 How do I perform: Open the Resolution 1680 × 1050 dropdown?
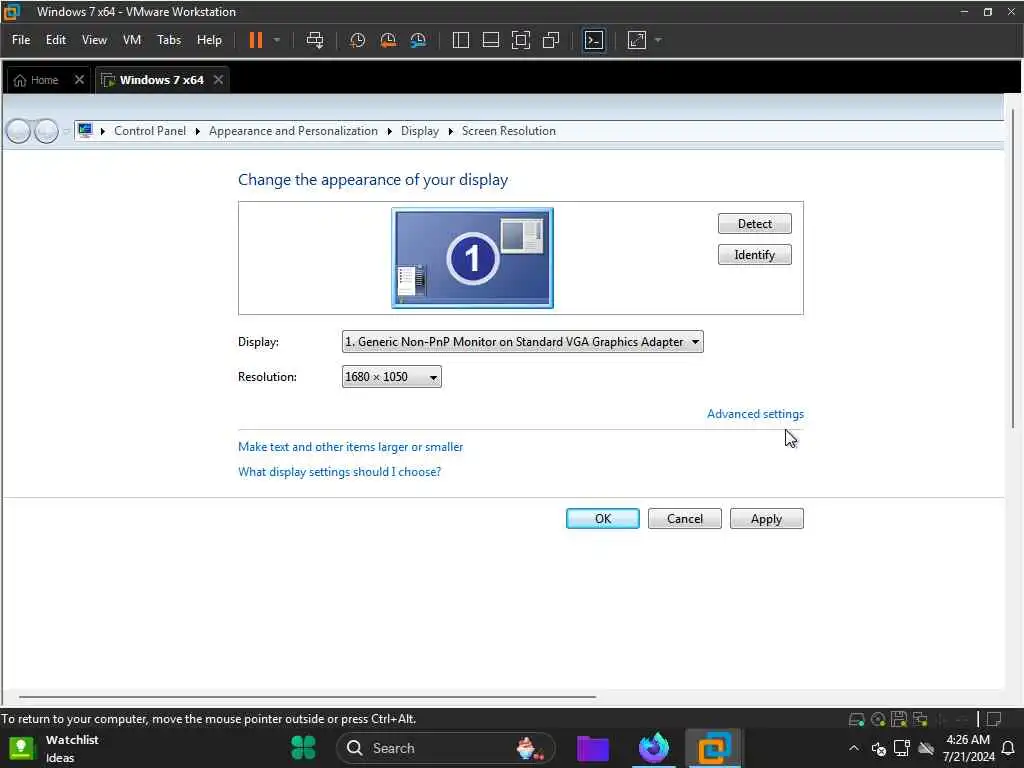coord(391,377)
